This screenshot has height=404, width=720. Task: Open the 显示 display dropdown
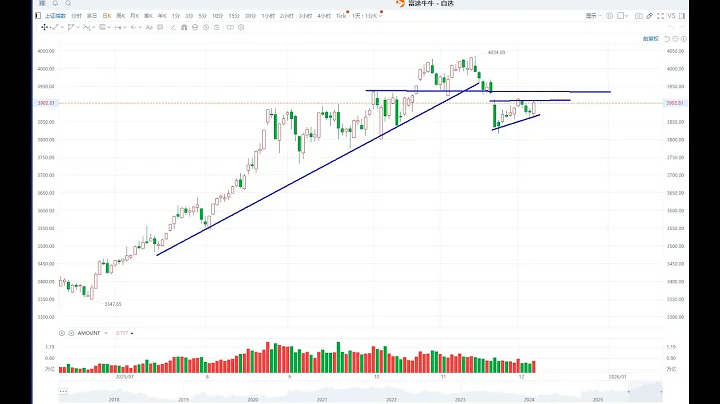(593, 16)
